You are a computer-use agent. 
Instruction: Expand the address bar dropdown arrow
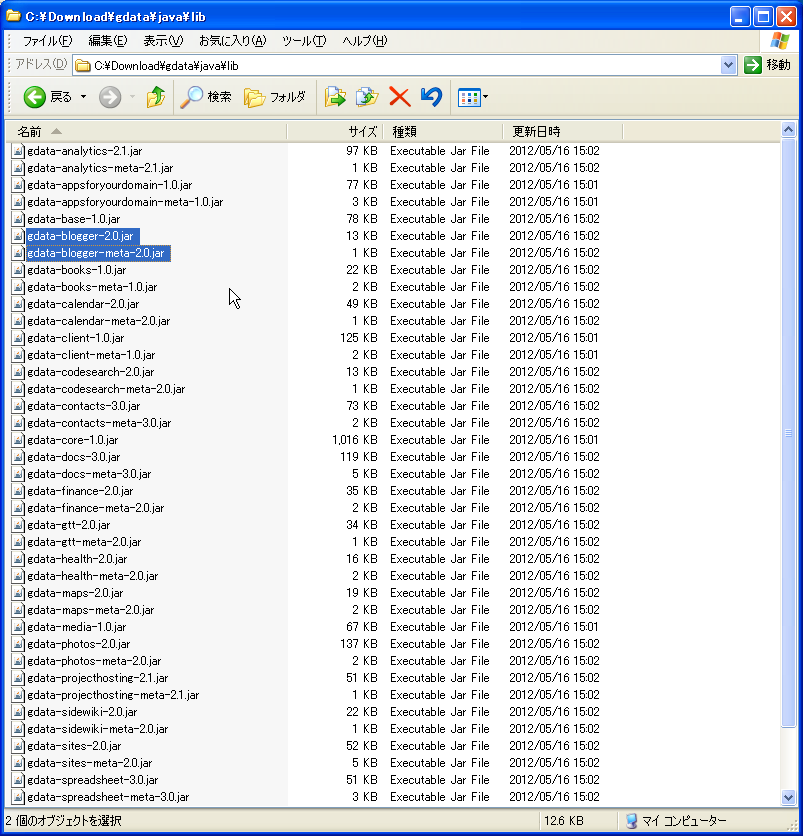click(x=728, y=66)
